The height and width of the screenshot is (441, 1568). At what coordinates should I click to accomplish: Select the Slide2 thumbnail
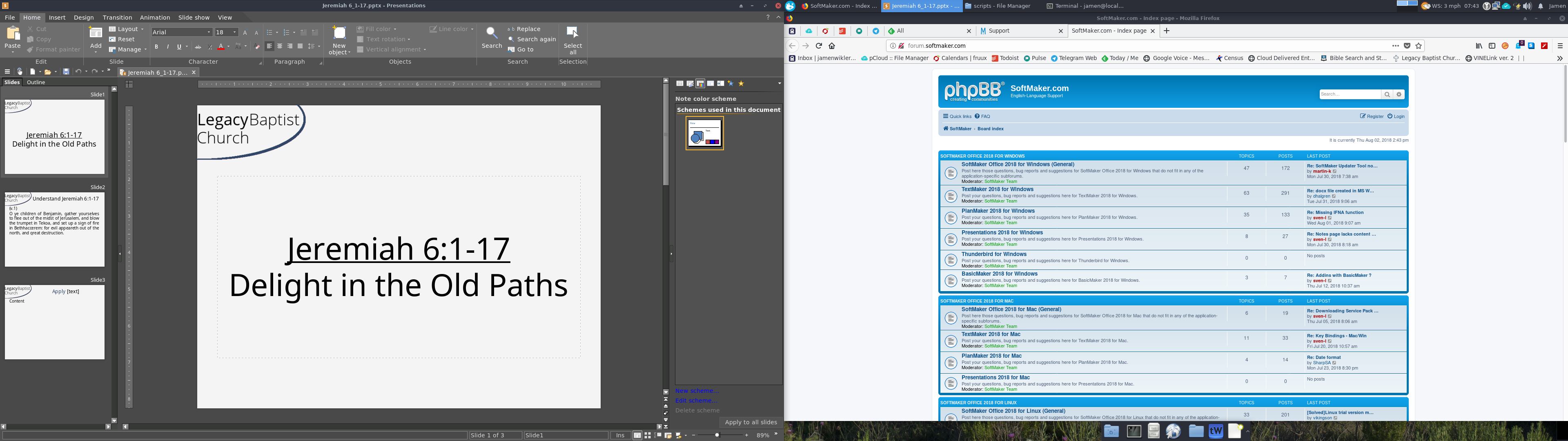55,229
